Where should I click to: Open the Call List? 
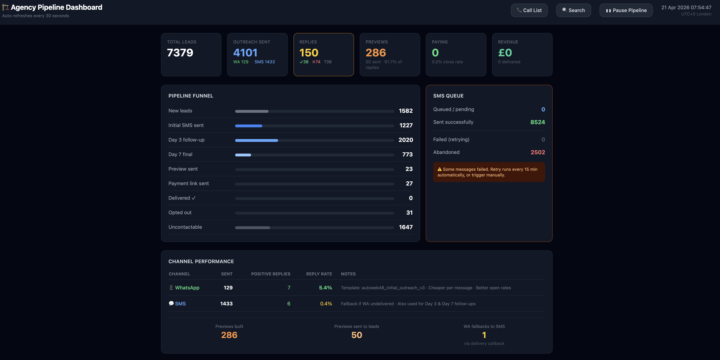click(529, 10)
